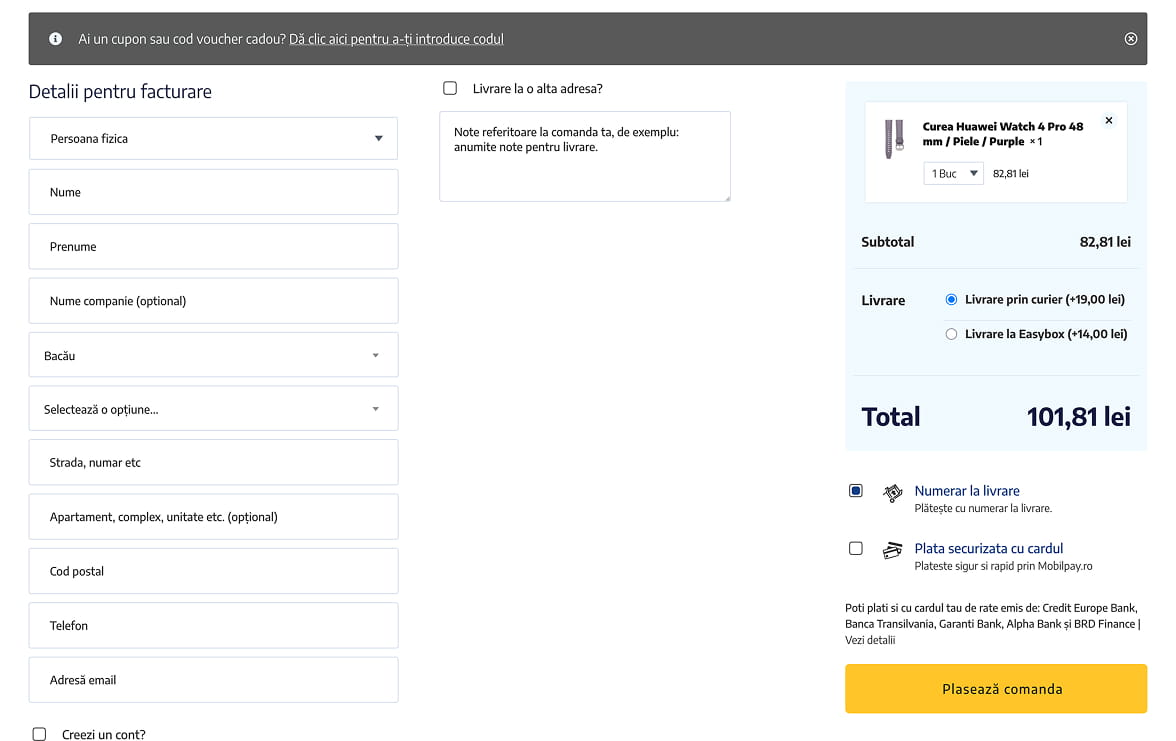Click the credit card payment icon

[x=892, y=550]
